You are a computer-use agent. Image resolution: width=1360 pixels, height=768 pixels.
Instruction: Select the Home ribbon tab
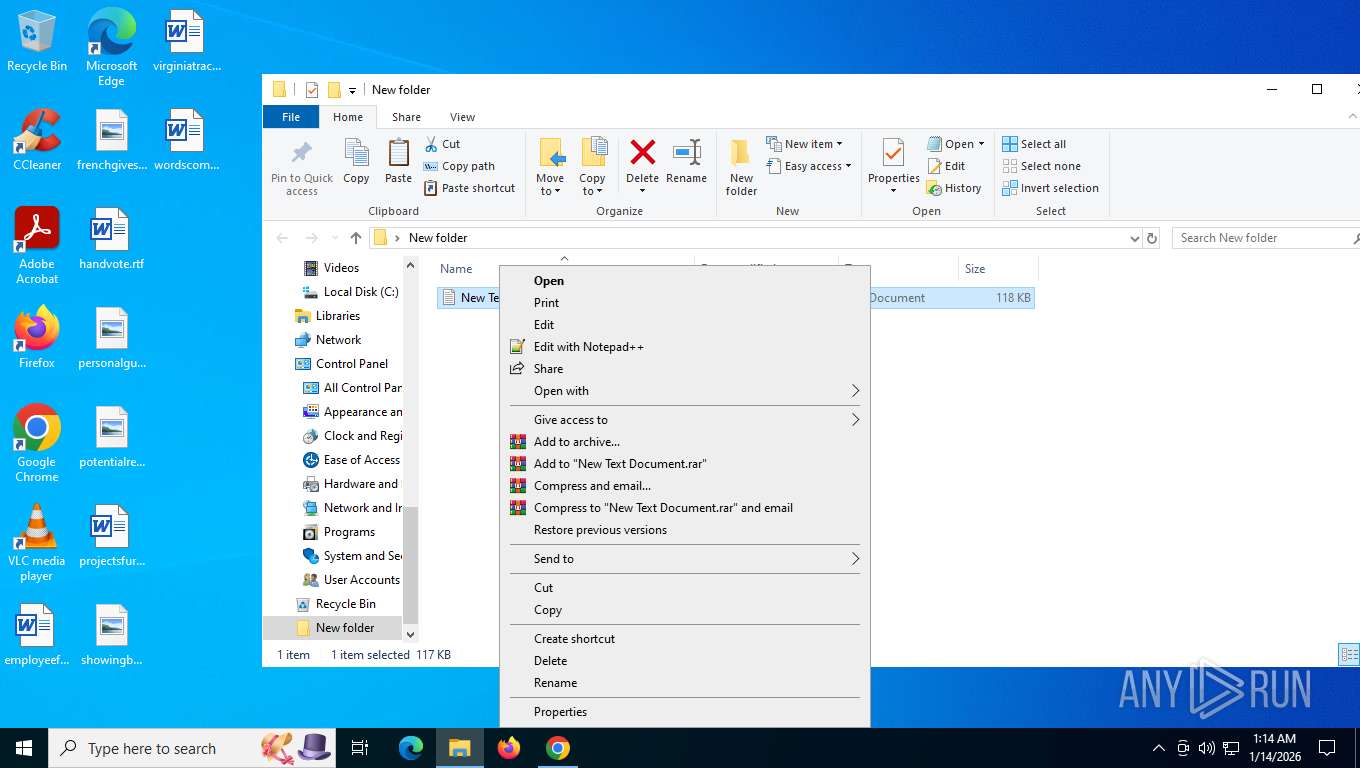(348, 117)
